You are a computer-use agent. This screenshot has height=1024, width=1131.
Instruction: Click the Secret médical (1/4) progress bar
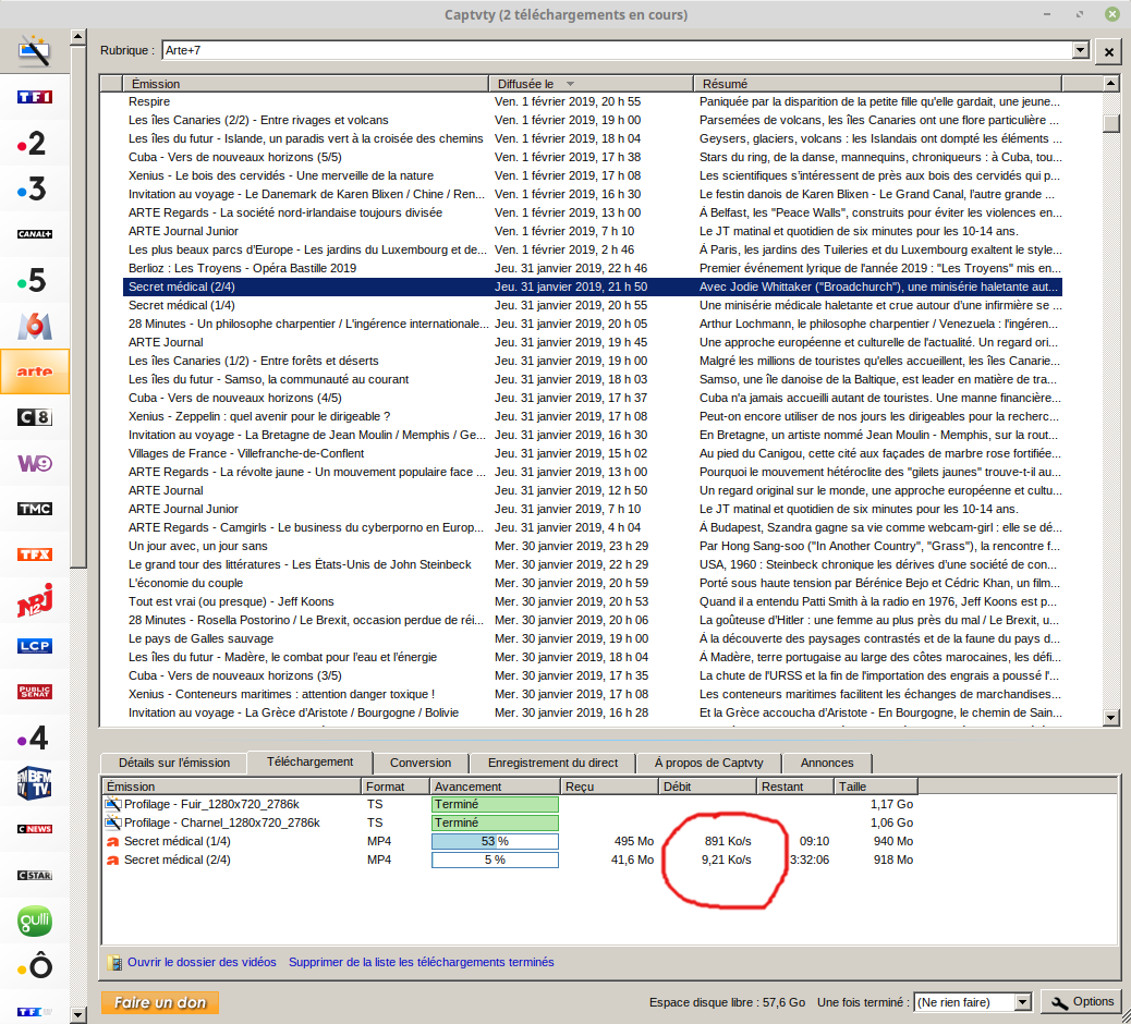tap(494, 841)
